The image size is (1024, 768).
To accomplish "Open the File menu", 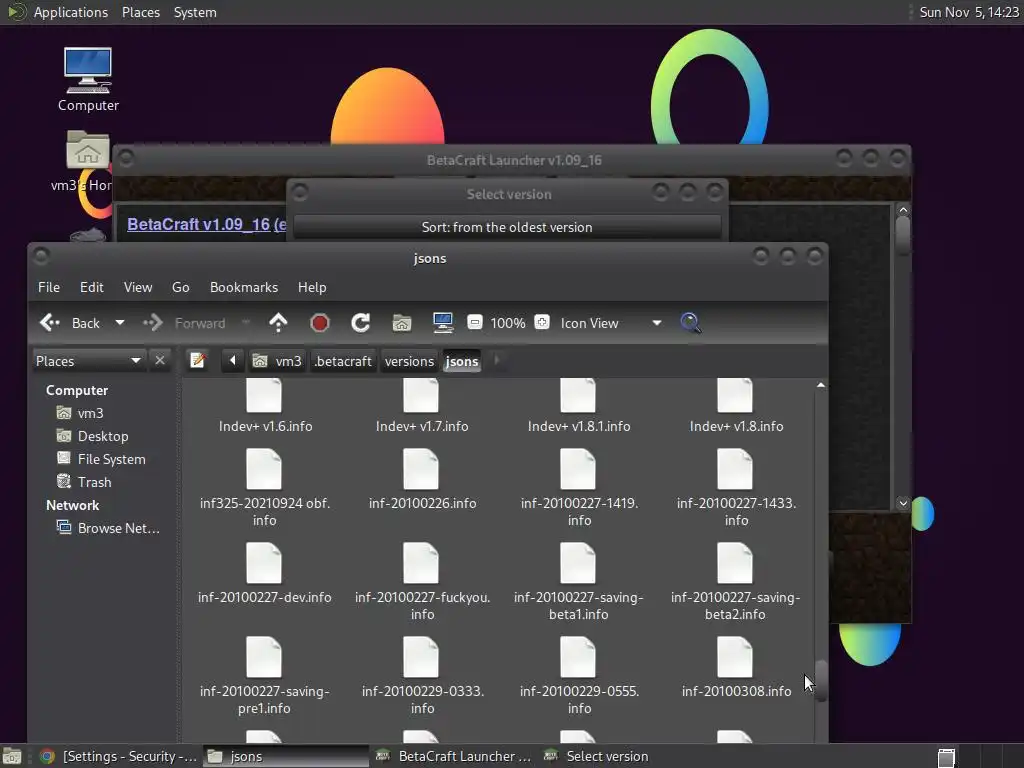I will tap(49, 287).
